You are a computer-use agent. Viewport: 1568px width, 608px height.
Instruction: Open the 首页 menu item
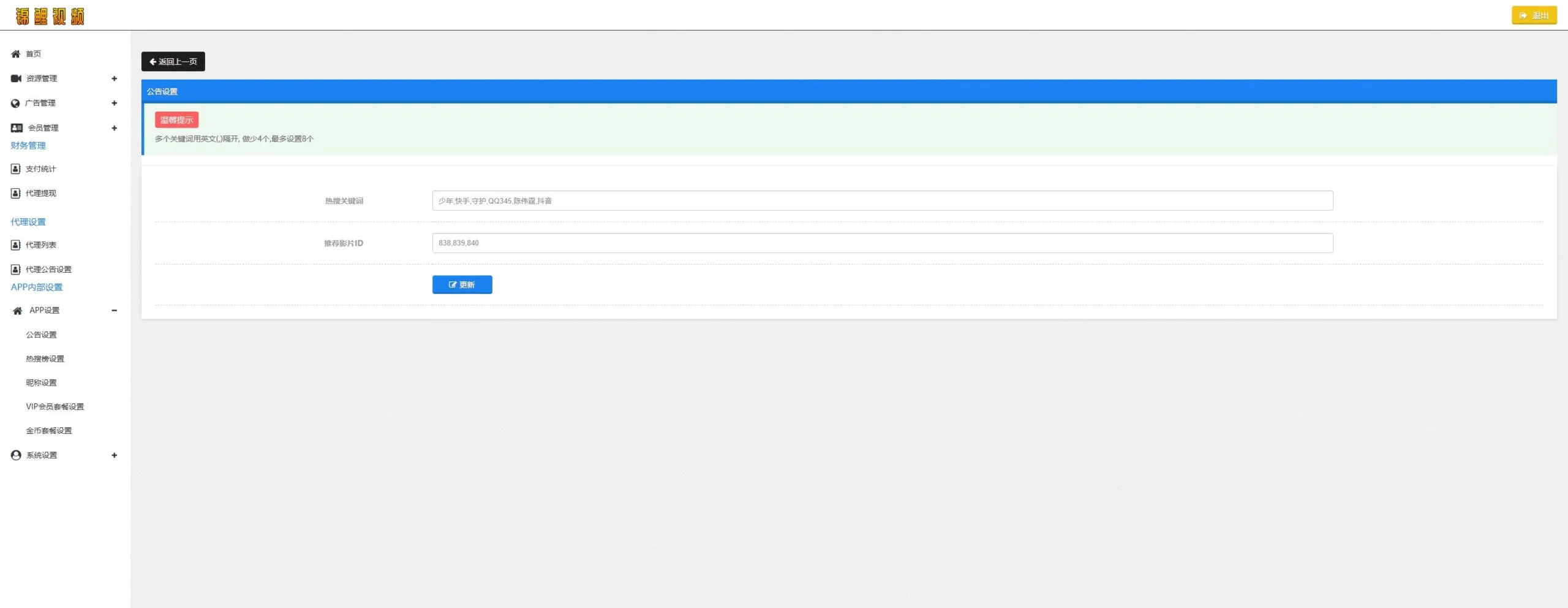point(33,54)
